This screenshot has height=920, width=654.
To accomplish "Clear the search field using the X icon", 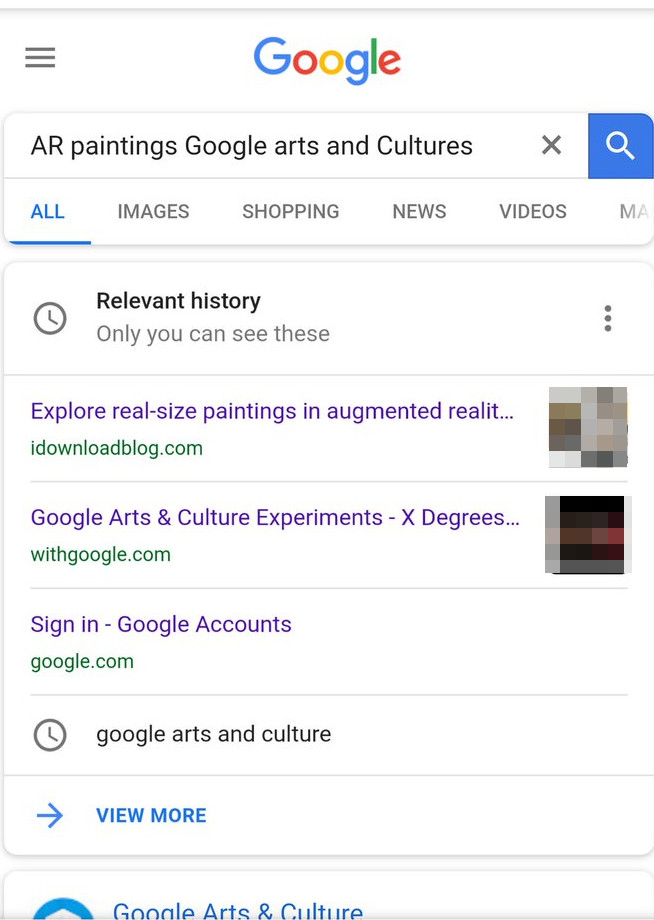I will click(551, 145).
